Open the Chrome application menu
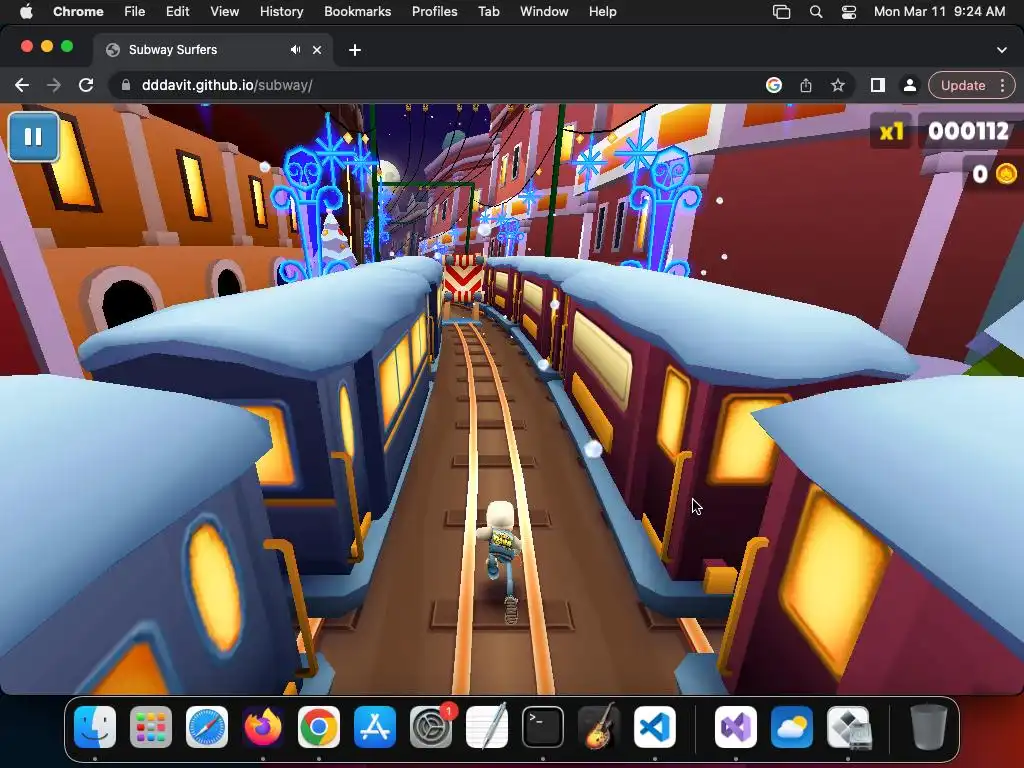 point(78,11)
